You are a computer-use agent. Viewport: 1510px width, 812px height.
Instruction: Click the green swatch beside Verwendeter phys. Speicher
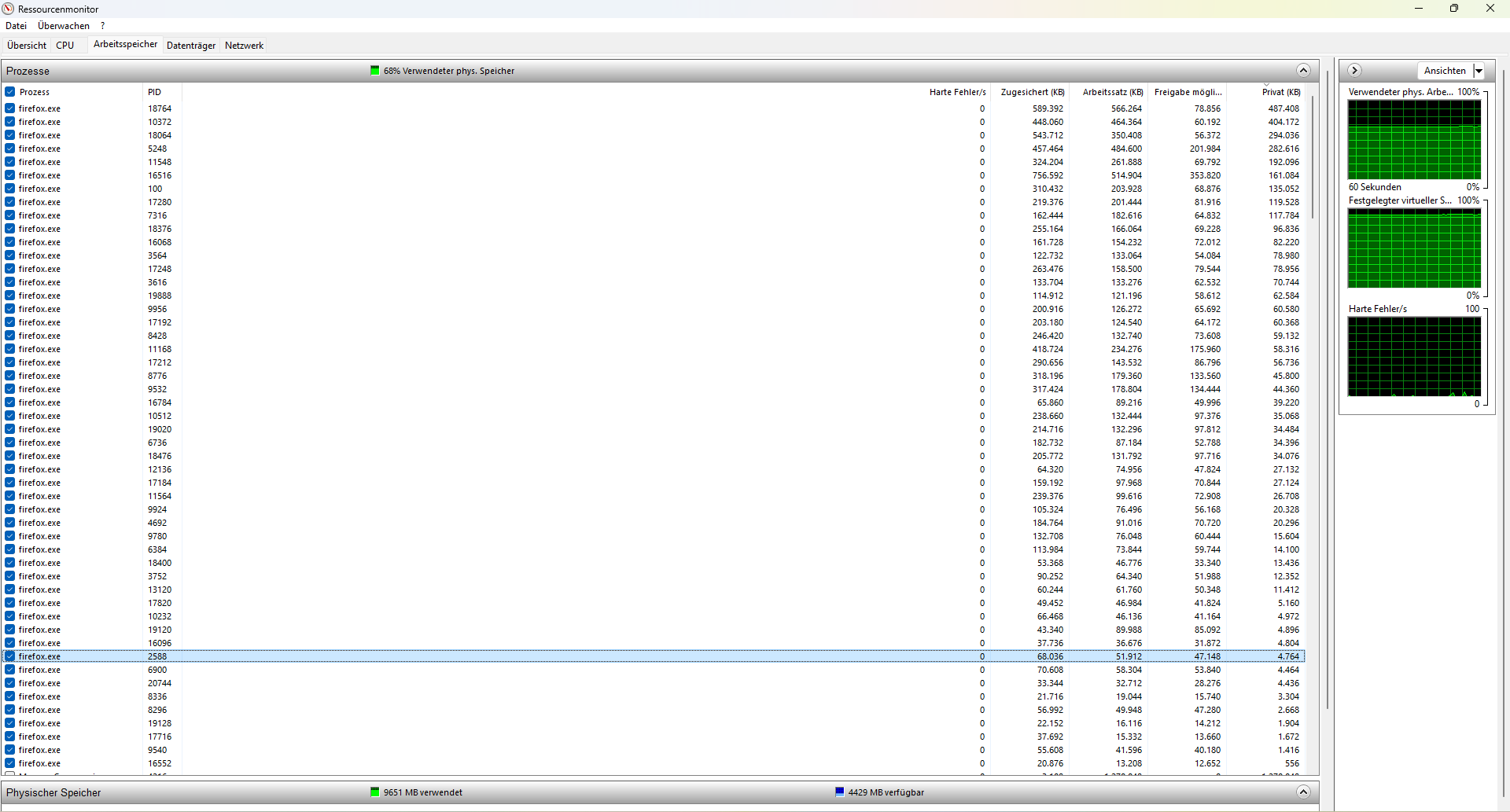pos(375,71)
